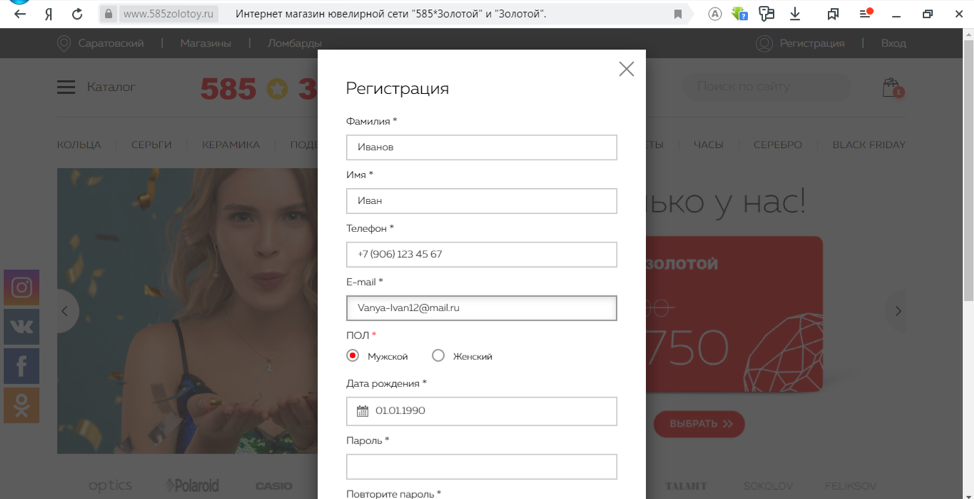Select the Женский gender radio button

click(x=438, y=356)
